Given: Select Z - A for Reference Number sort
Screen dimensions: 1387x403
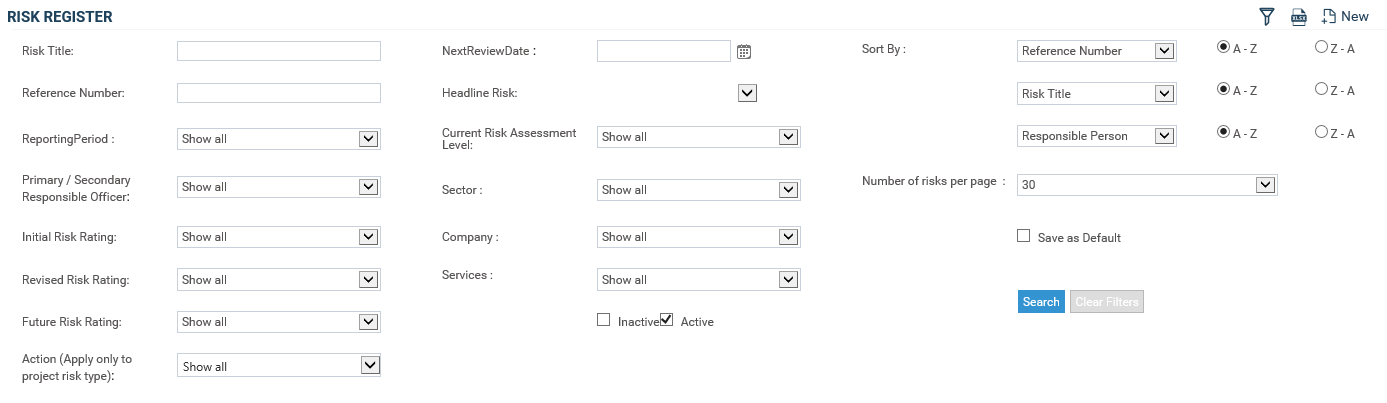Looking at the screenshot, I should click(1321, 46).
